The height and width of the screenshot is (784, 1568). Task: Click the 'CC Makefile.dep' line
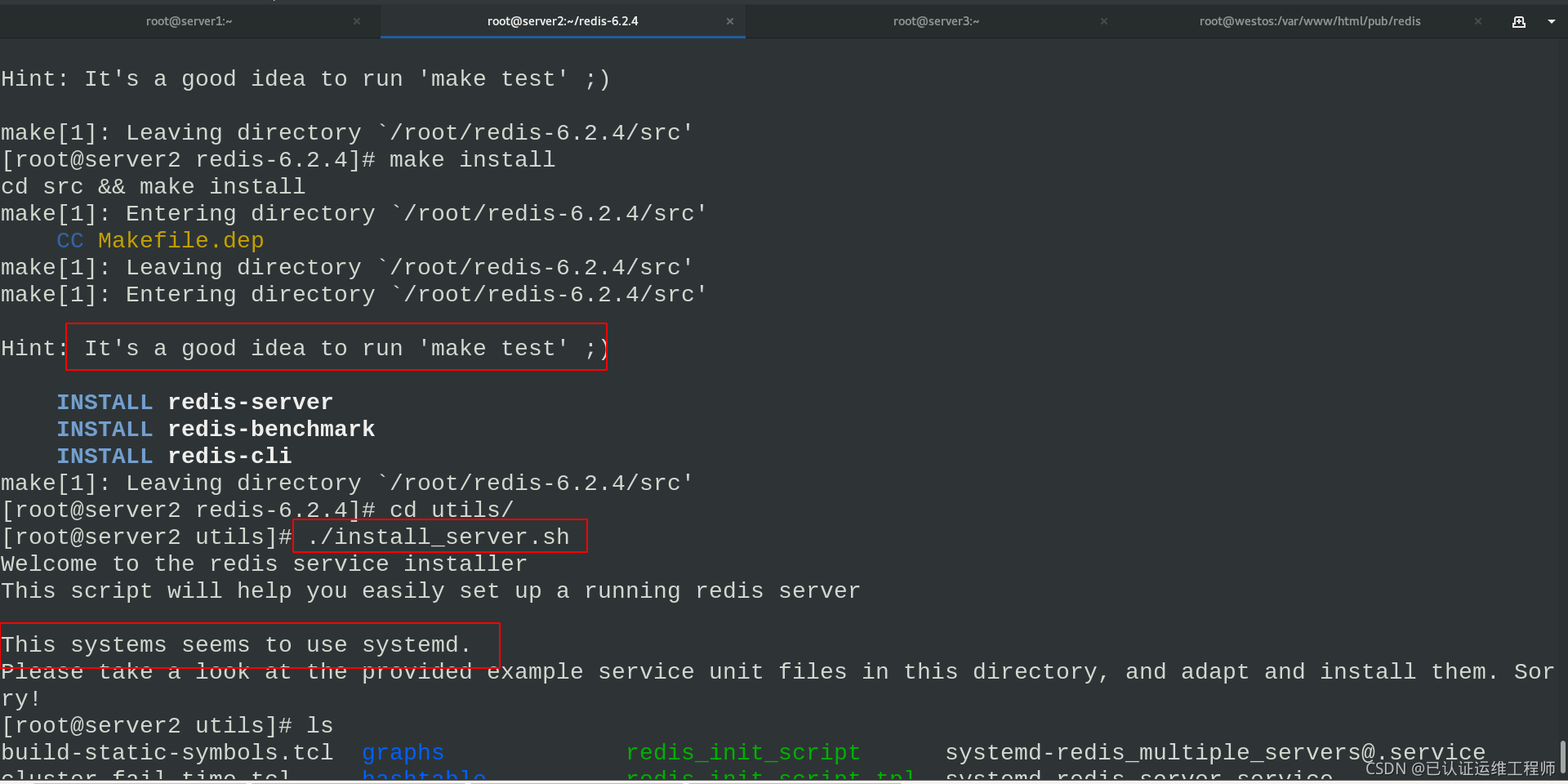[160, 240]
